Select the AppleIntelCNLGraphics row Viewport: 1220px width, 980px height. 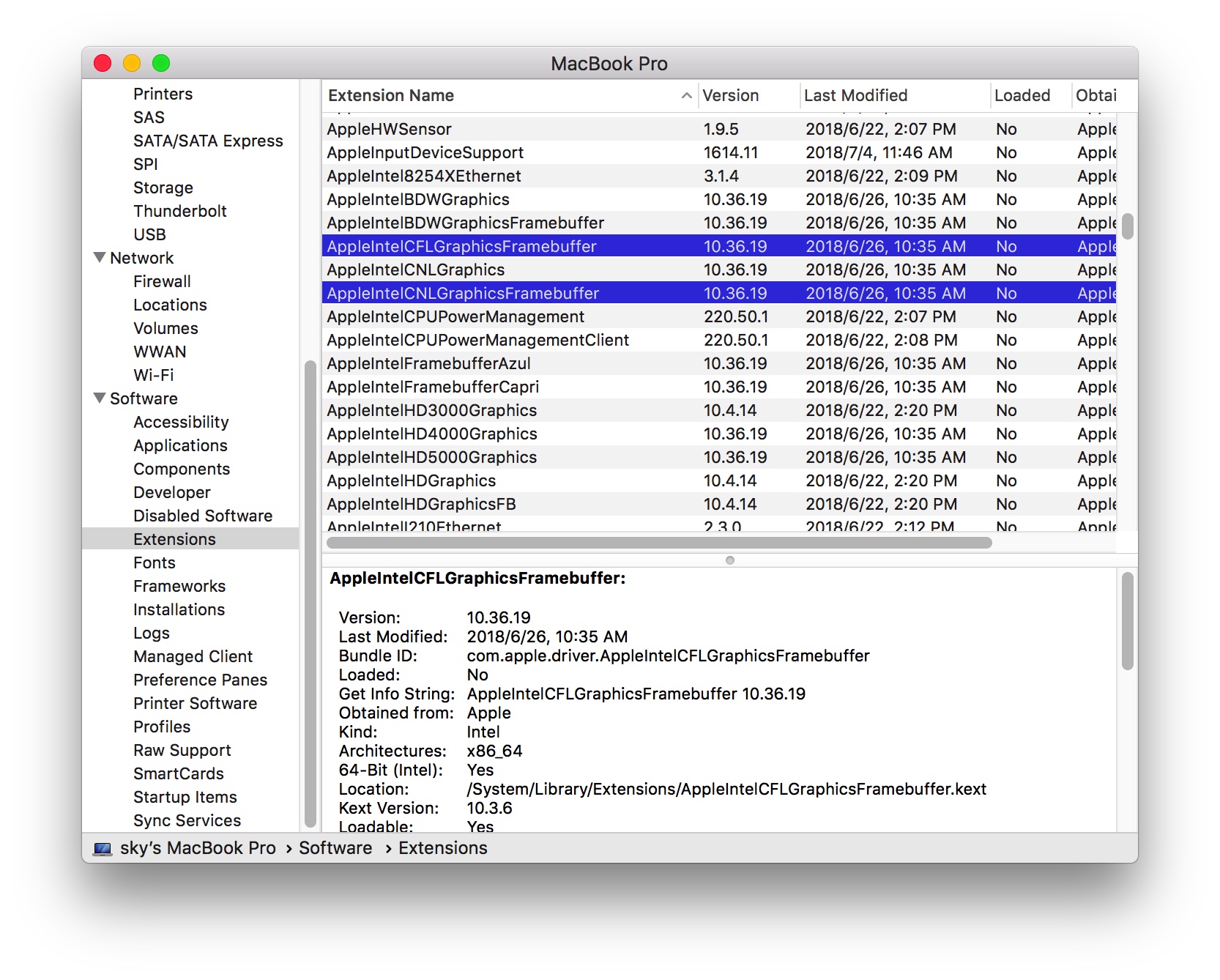(719, 270)
